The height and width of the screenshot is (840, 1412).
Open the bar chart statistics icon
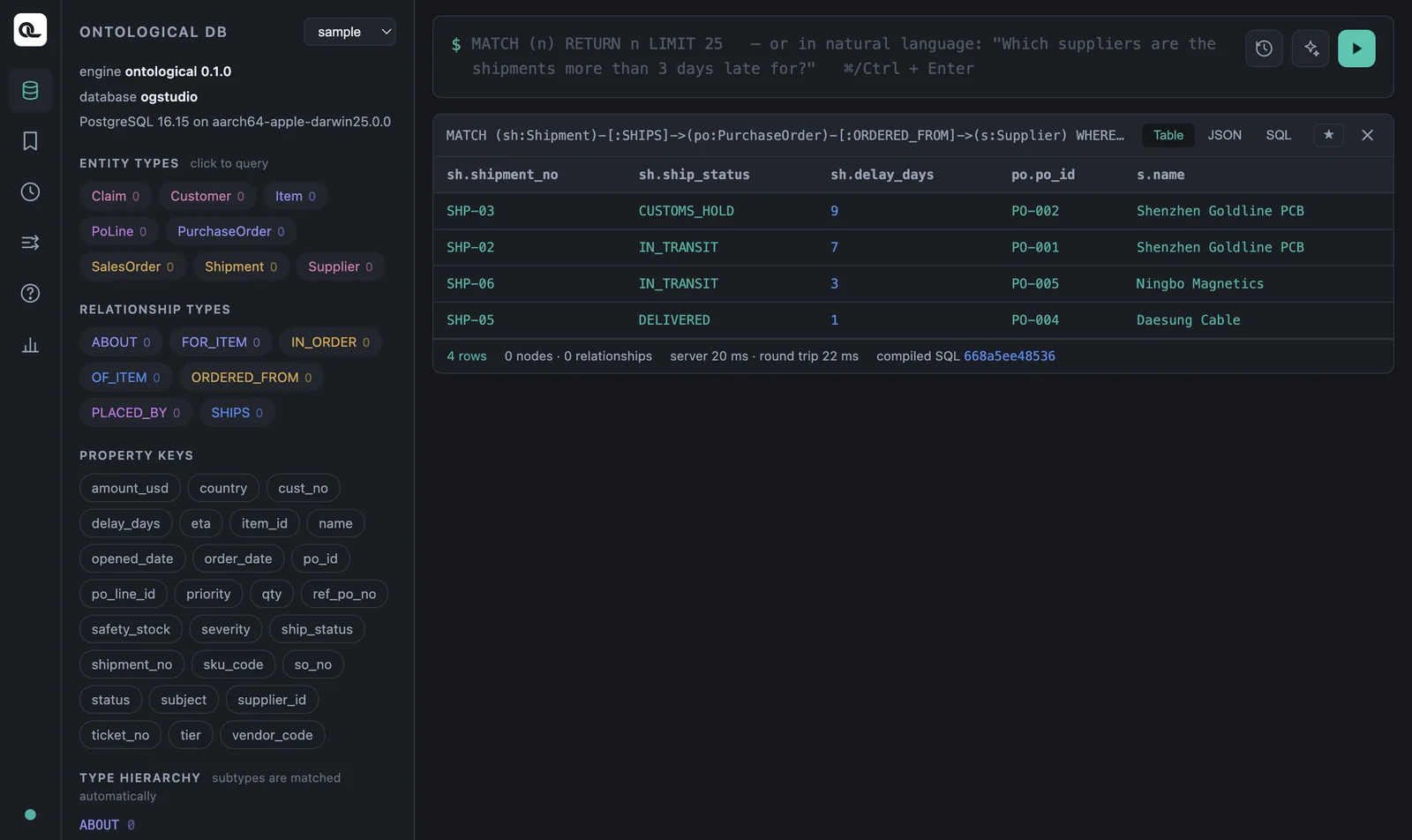pos(30,345)
